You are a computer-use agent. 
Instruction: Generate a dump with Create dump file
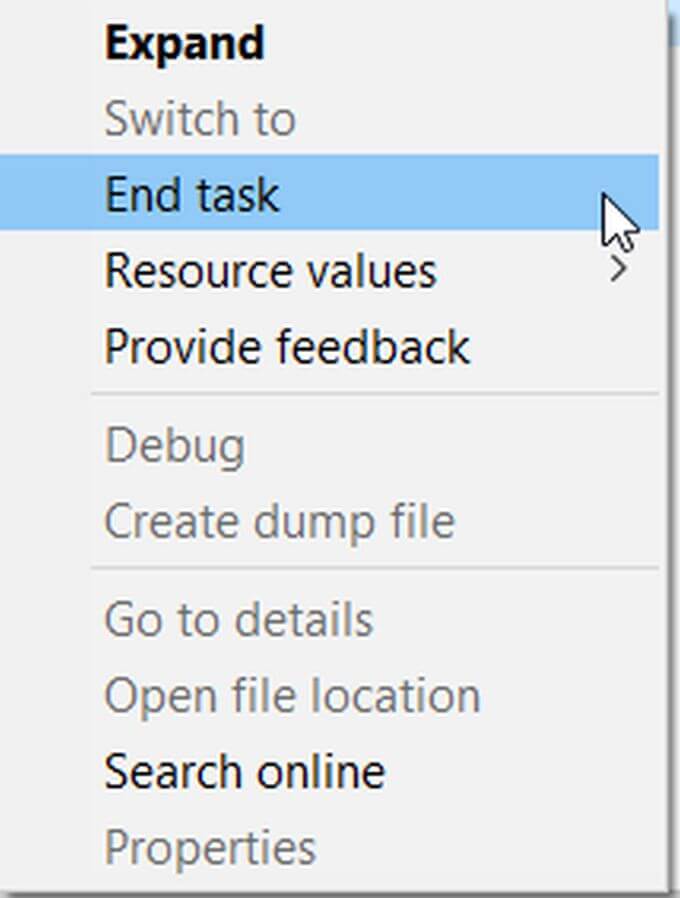[x=279, y=521]
